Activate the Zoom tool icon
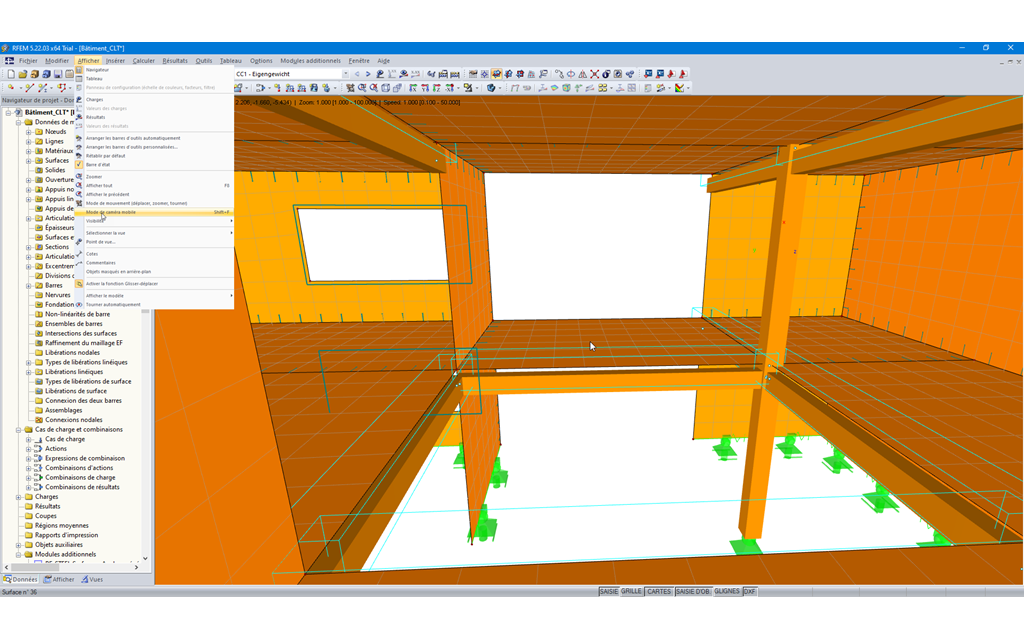The width and height of the screenshot is (1024, 640). click(362, 89)
